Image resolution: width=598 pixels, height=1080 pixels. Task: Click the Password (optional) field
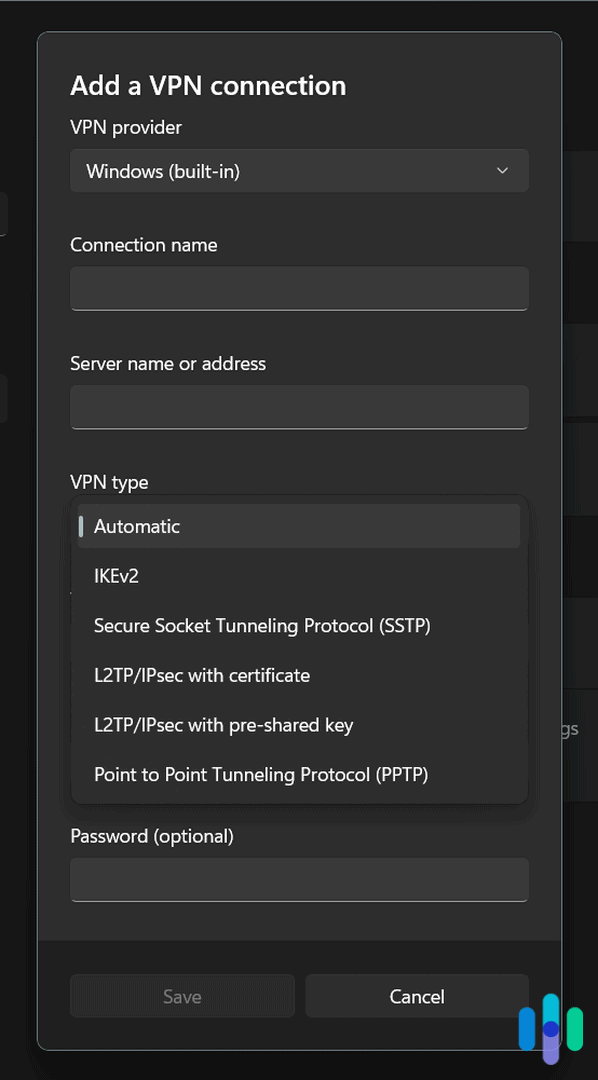[x=299, y=880]
